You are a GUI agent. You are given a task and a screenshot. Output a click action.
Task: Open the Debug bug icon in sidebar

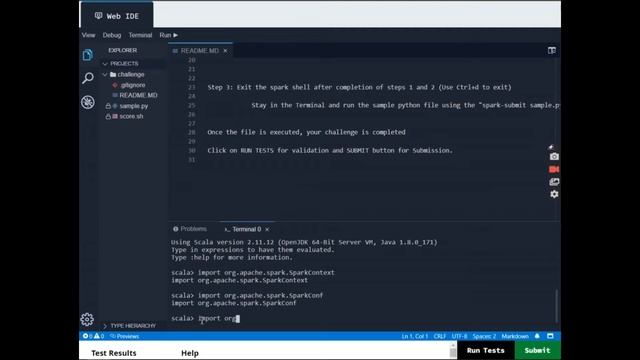click(87, 102)
